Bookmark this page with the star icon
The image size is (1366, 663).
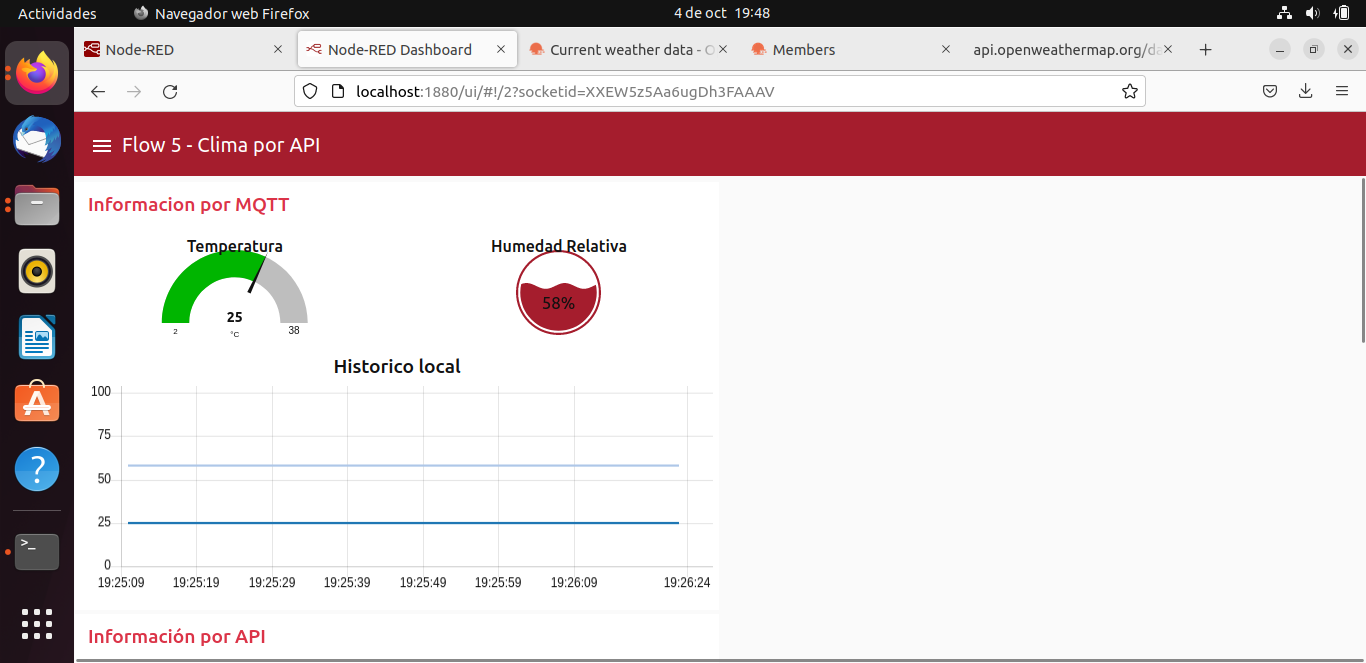pyautogui.click(x=1130, y=91)
